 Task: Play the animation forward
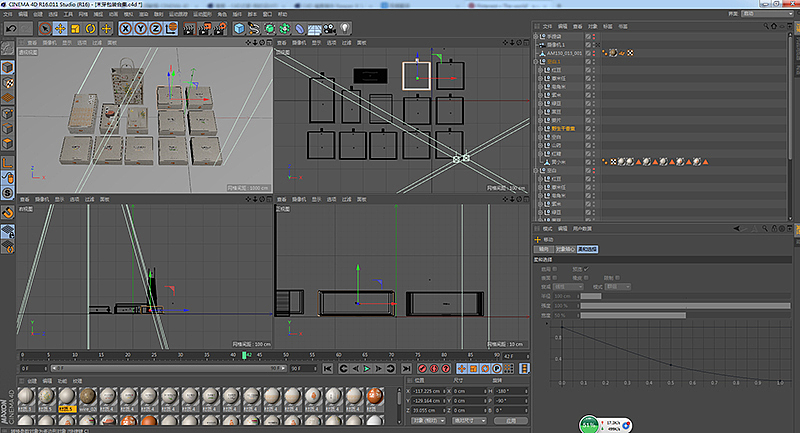(367, 368)
